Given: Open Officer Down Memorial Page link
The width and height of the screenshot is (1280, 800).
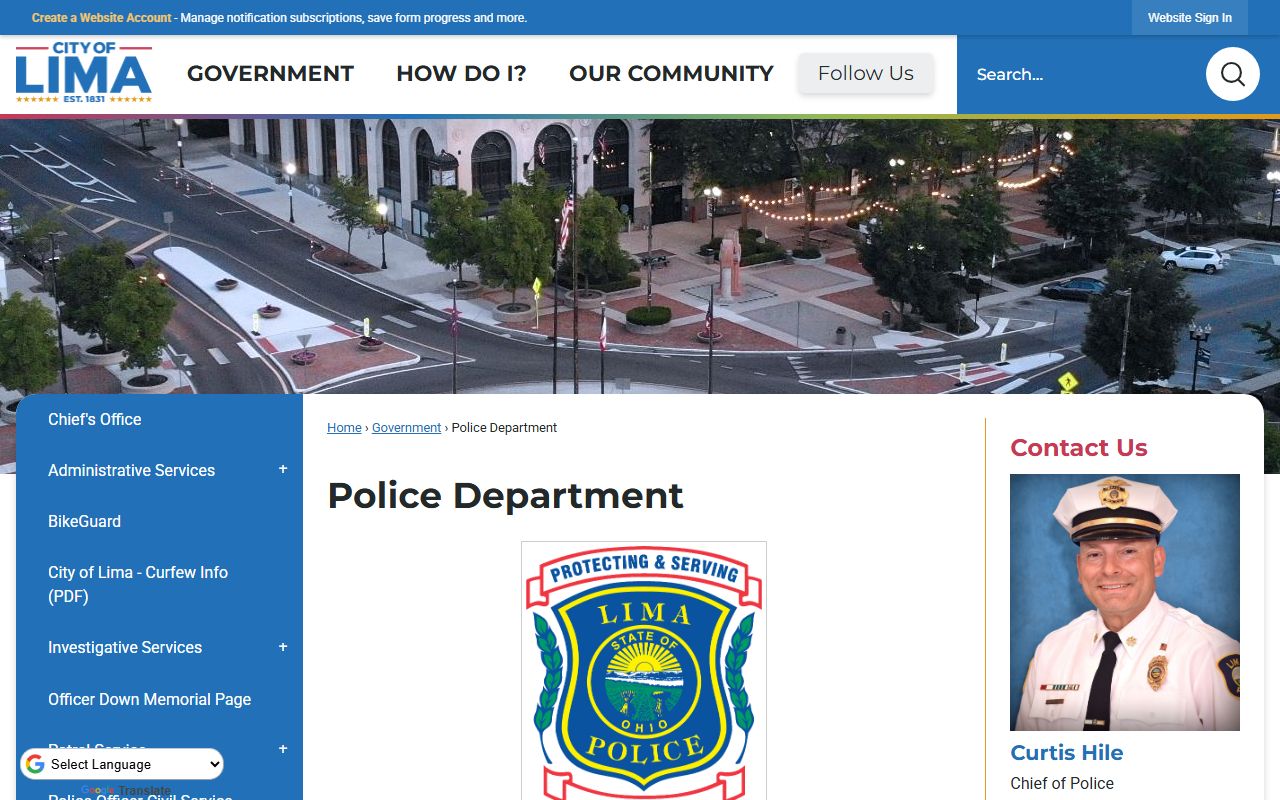Looking at the screenshot, I should 149,699.
